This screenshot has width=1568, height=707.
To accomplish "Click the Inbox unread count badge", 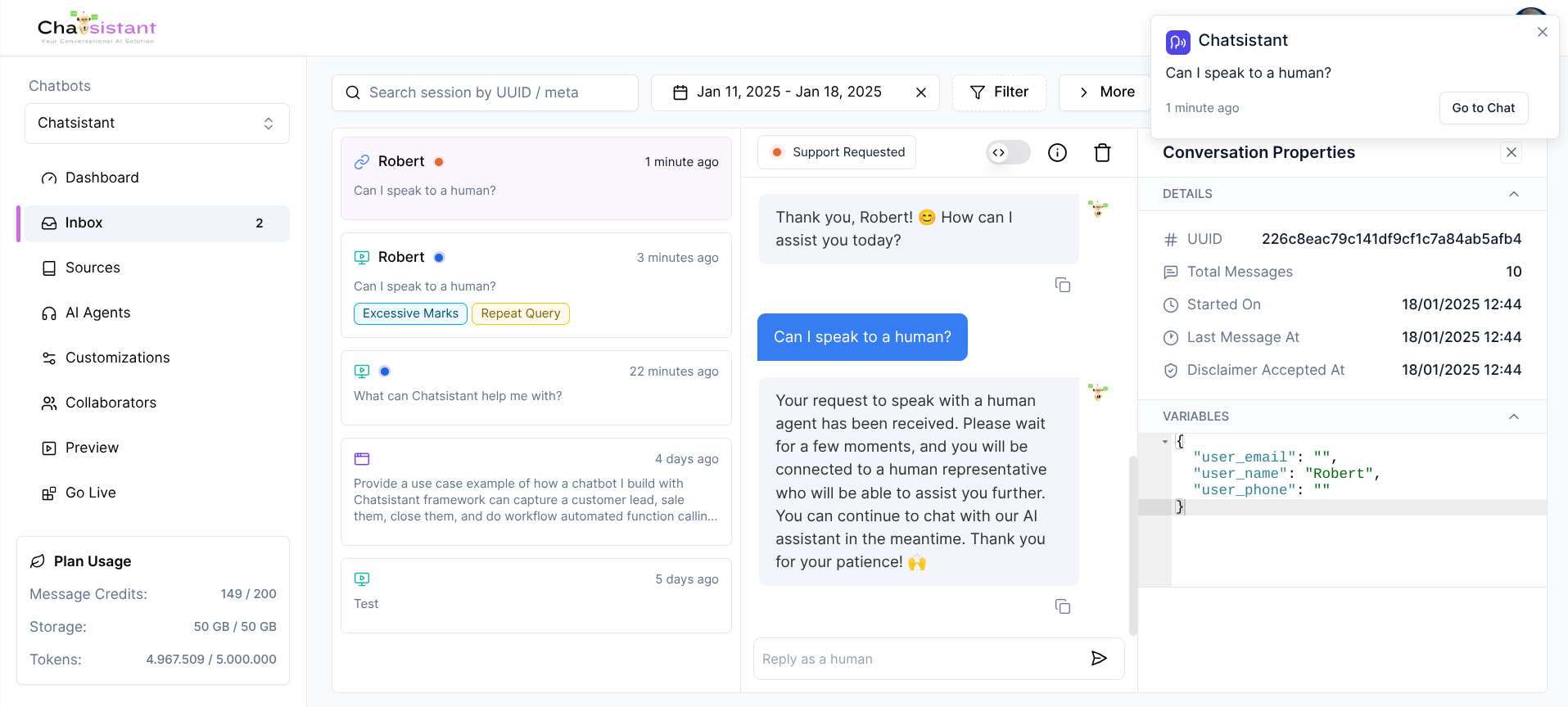I will [260, 223].
